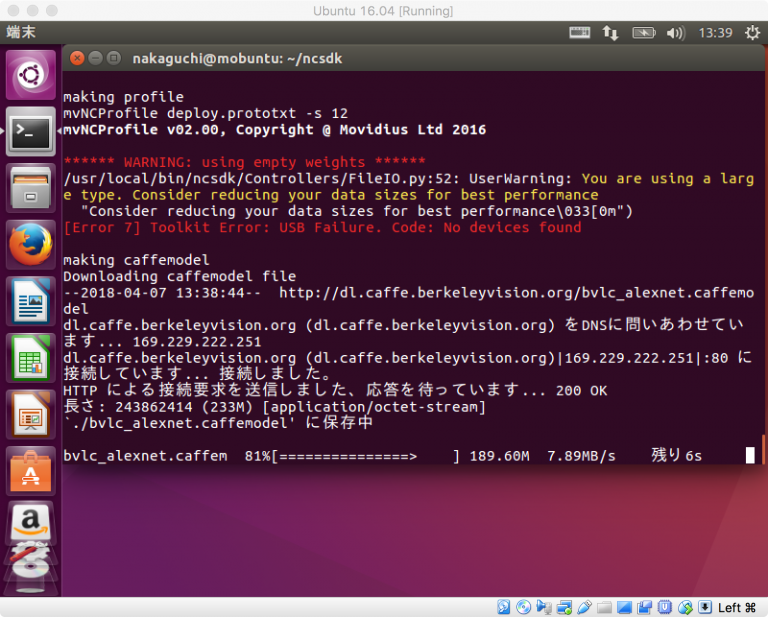Click the 200 OK HTTP response text
This screenshot has width=768, height=617.
pyautogui.click(x=581, y=391)
